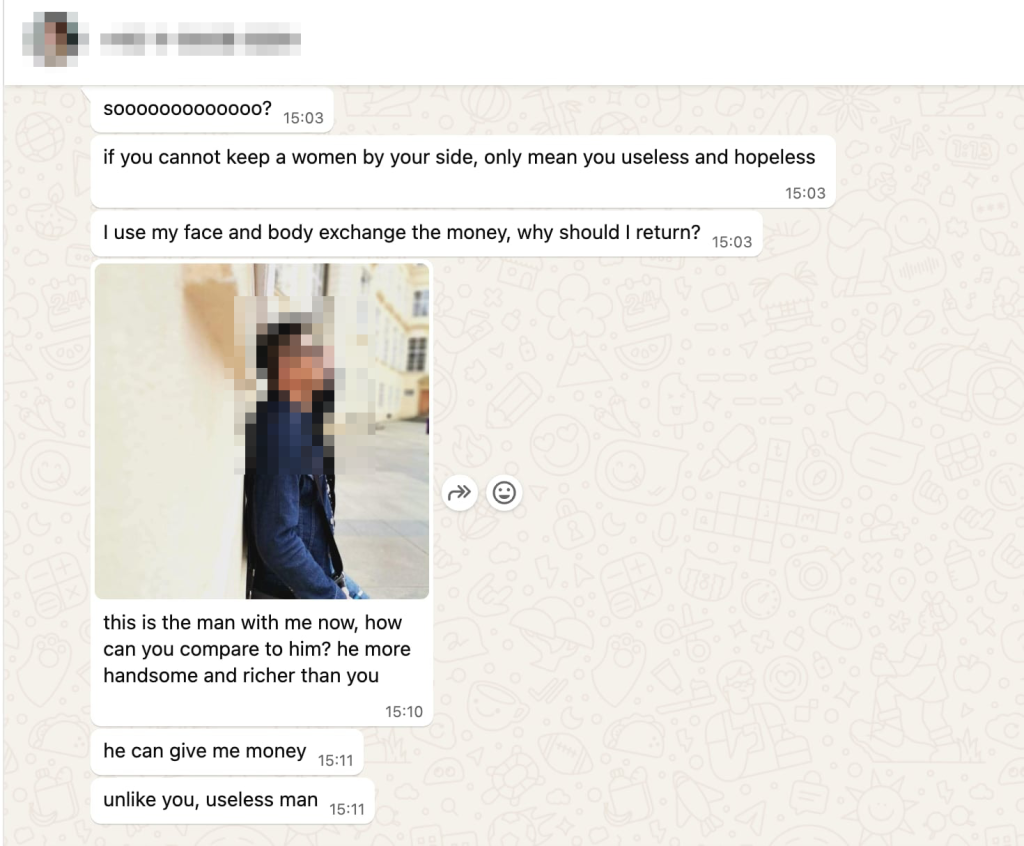1024x846 pixels.
Task: Click the empty white chat header bar
Action: [x=653, y=41]
